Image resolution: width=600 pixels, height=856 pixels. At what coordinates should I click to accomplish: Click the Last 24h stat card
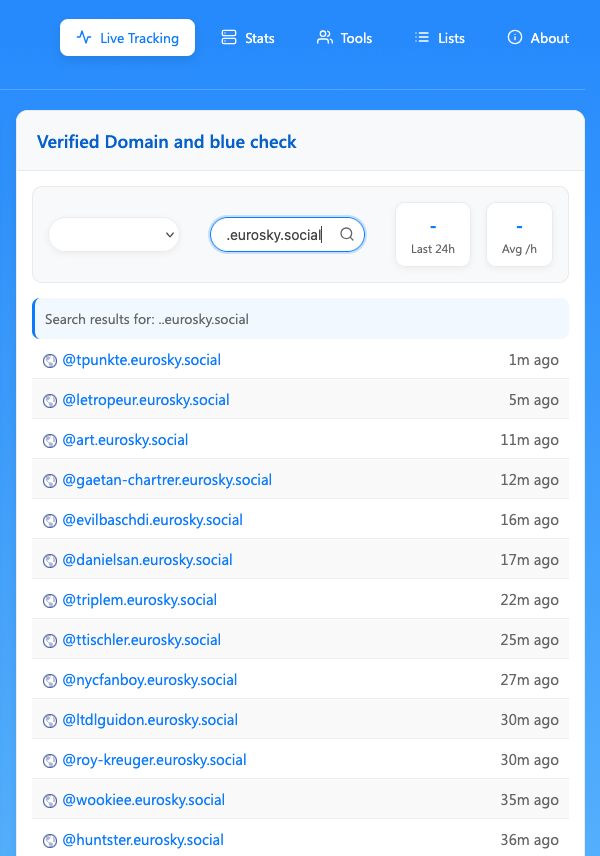[x=433, y=235]
